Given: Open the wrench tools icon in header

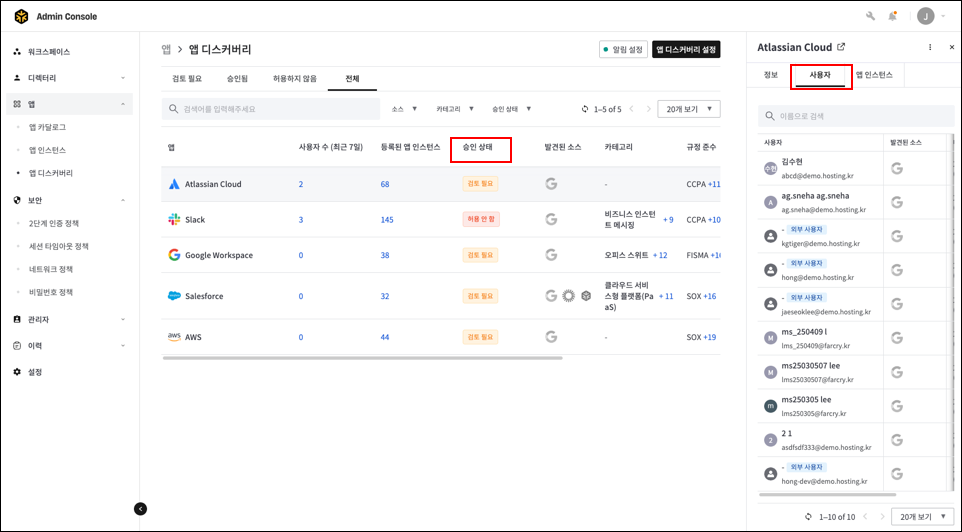Looking at the screenshot, I should pos(870,16).
